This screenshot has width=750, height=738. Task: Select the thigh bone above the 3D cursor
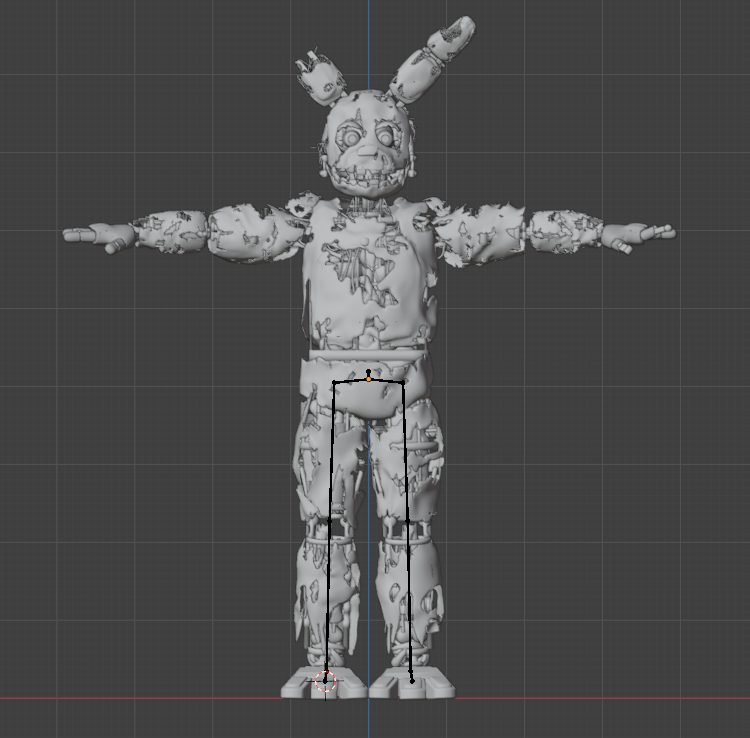click(x=331, y=451)
